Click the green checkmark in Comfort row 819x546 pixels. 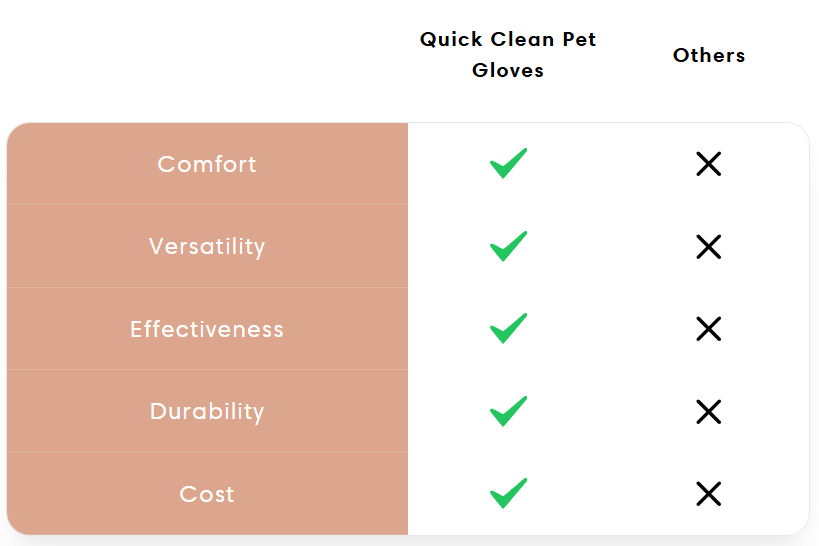508,164
